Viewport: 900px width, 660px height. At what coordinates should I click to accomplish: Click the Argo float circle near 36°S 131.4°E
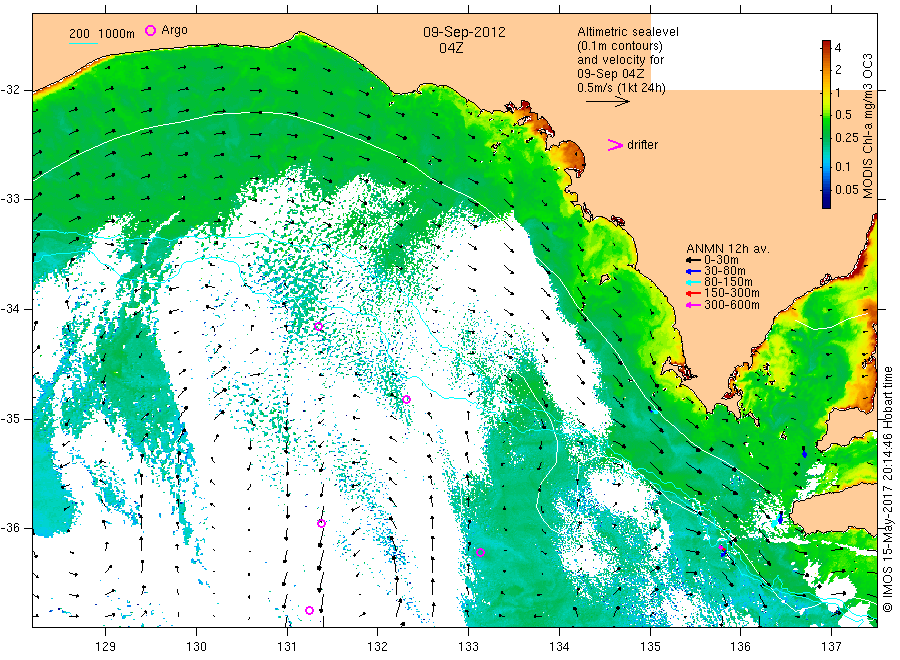(x=321, y=523)
